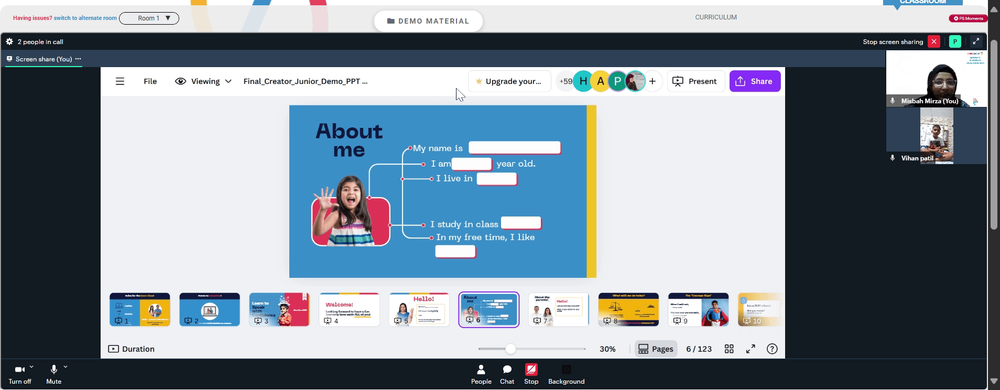Click the About me heading
Viewport: 1000px width, 390px height.
(x=349, y=140)
